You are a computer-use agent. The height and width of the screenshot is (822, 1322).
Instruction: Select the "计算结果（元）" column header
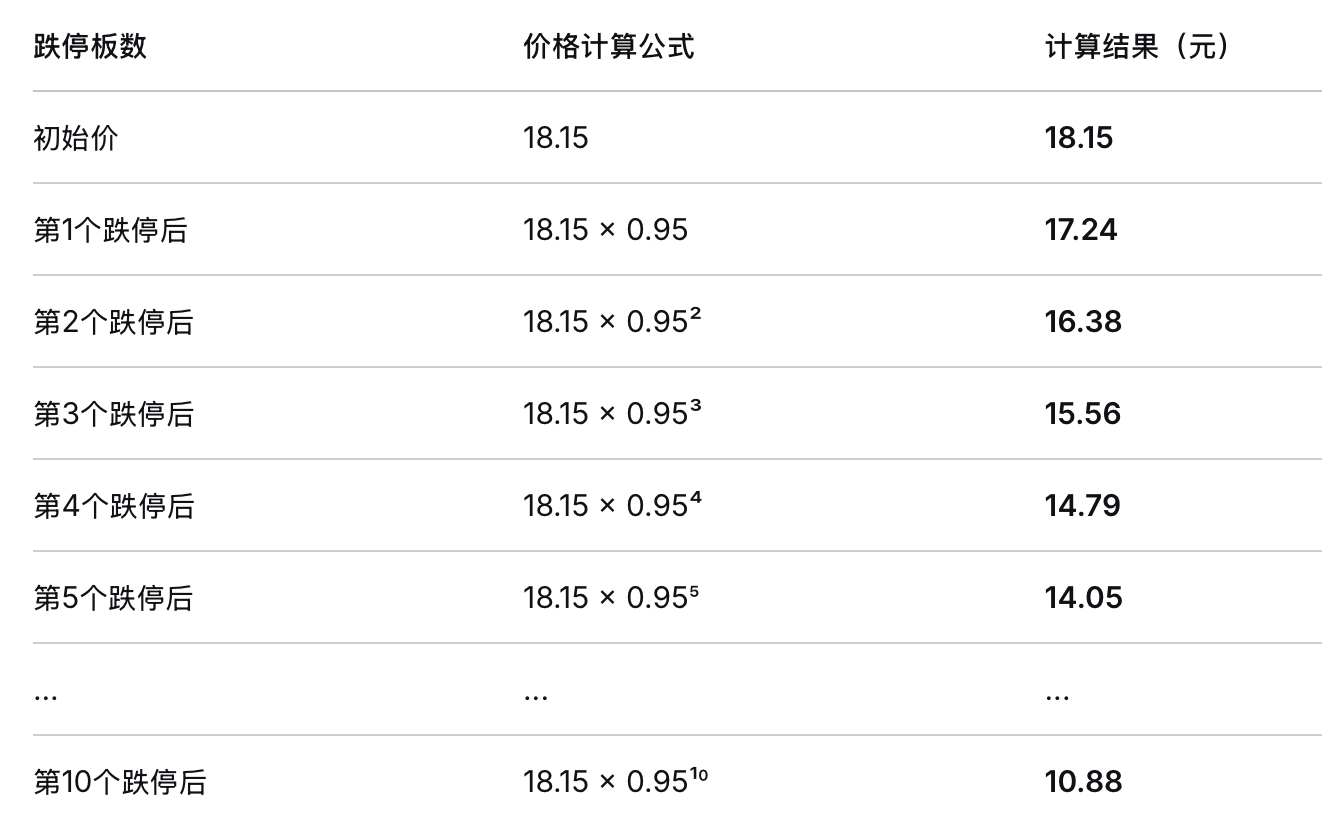(x=1137, y=46)
